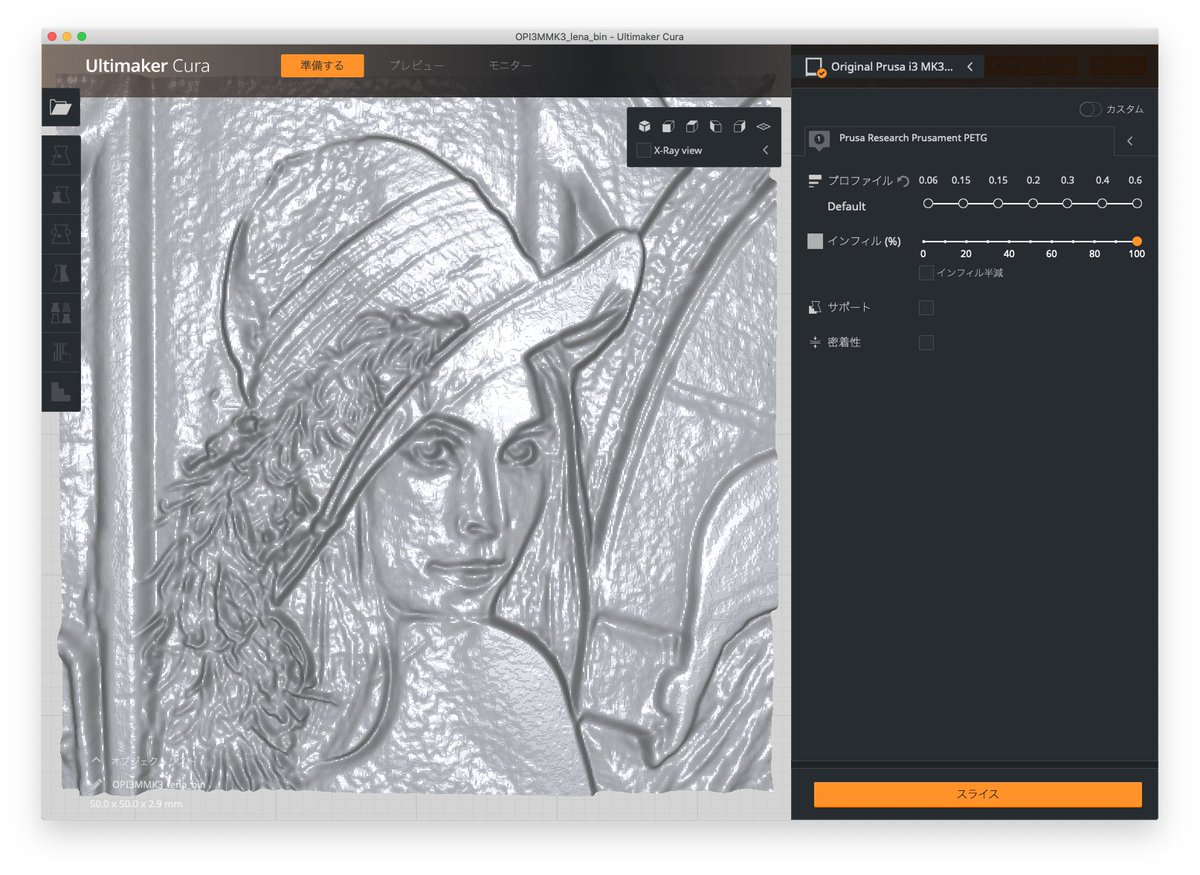
Task: Click the 50.0 x 50.0 x 2.9 mm dimensions text
Action: [x=136, y=804]
